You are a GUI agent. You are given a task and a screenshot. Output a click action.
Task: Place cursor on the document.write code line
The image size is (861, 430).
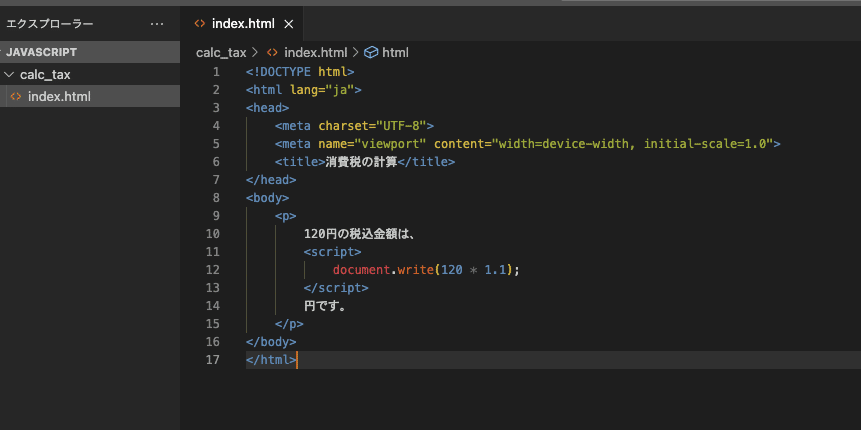pyautogui.click(x=427, y=269)
